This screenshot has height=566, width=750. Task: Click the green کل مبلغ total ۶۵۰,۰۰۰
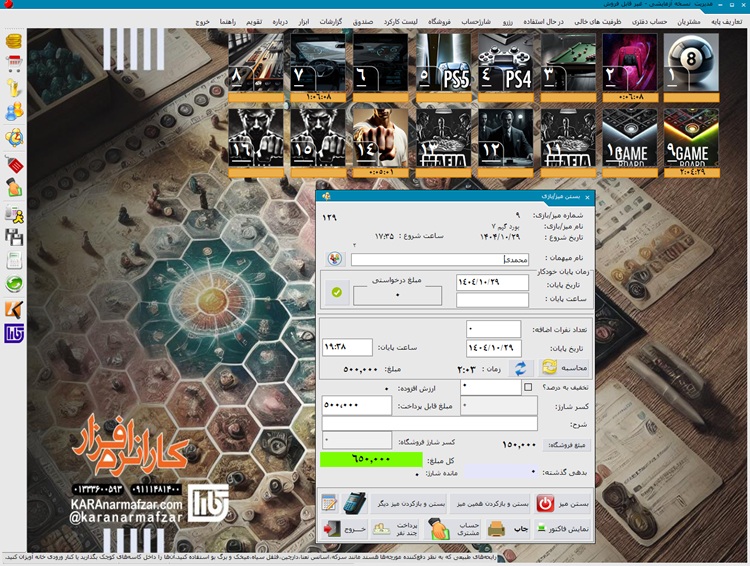371,459
